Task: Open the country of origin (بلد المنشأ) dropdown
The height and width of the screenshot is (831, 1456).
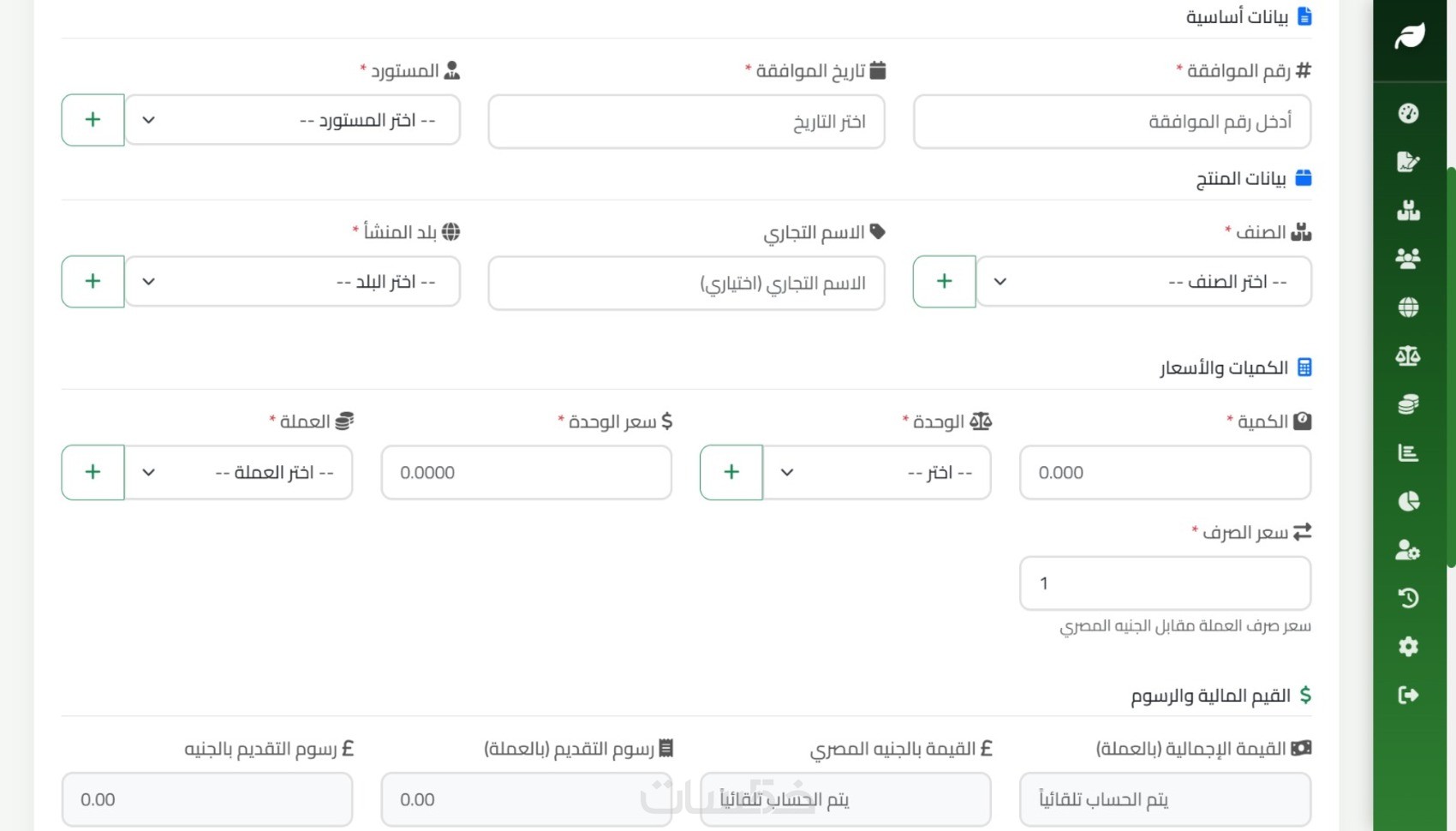Action: (292, 282)
